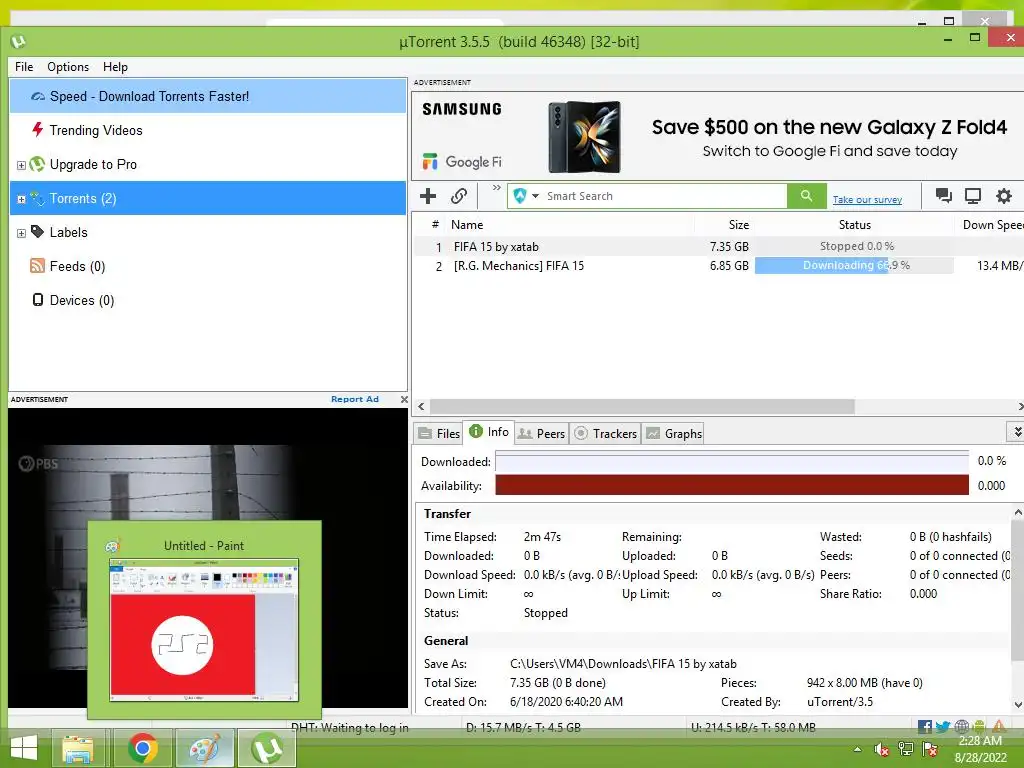This screenshot has width=1024, height=768.
Task: Click the warning triangle icon in status bar
Action: pyautogui.click(x=999, y=727)
